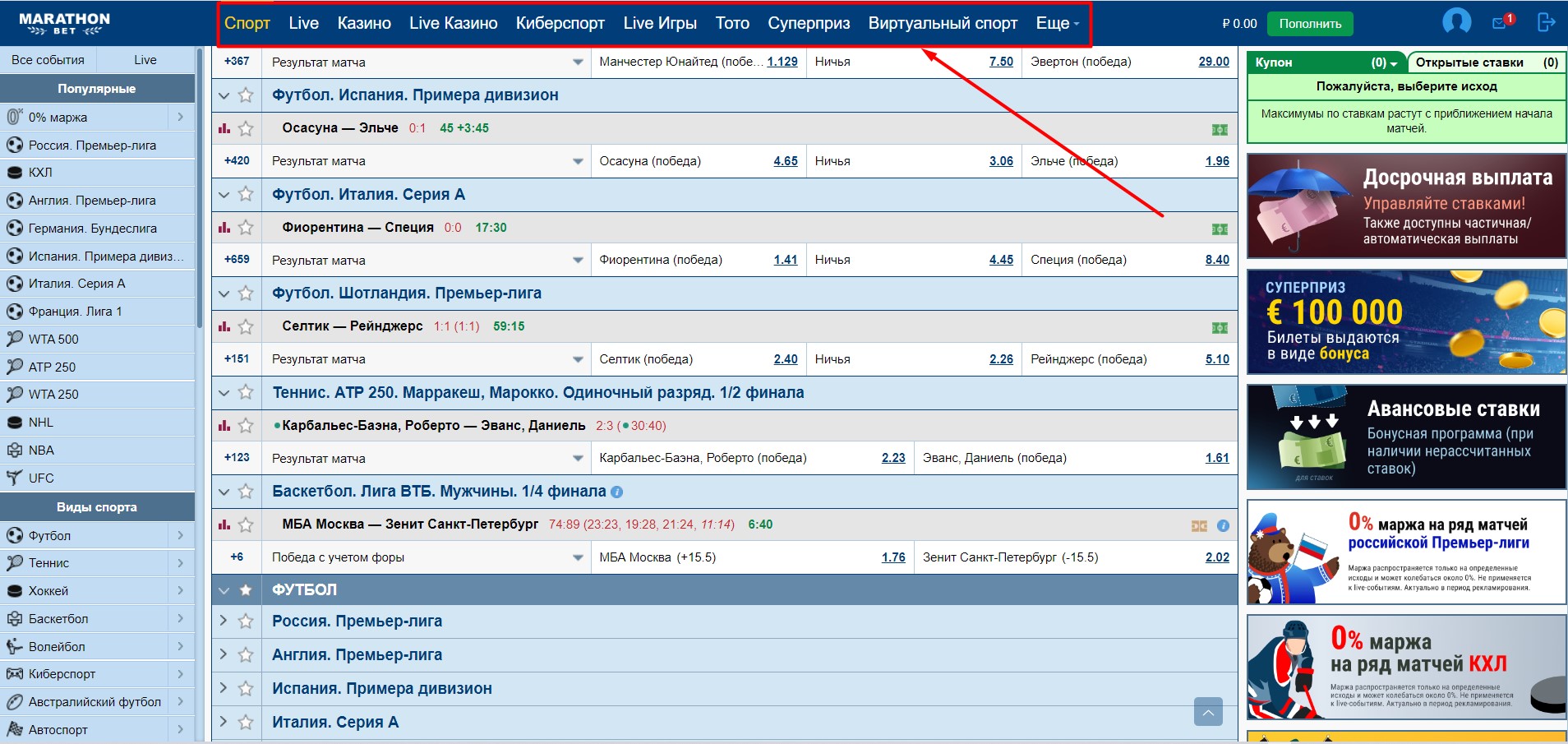Open +659 more markets for Фиорентина match
Viewport: 1568px width, 744px height.
(x=237, y=259)
